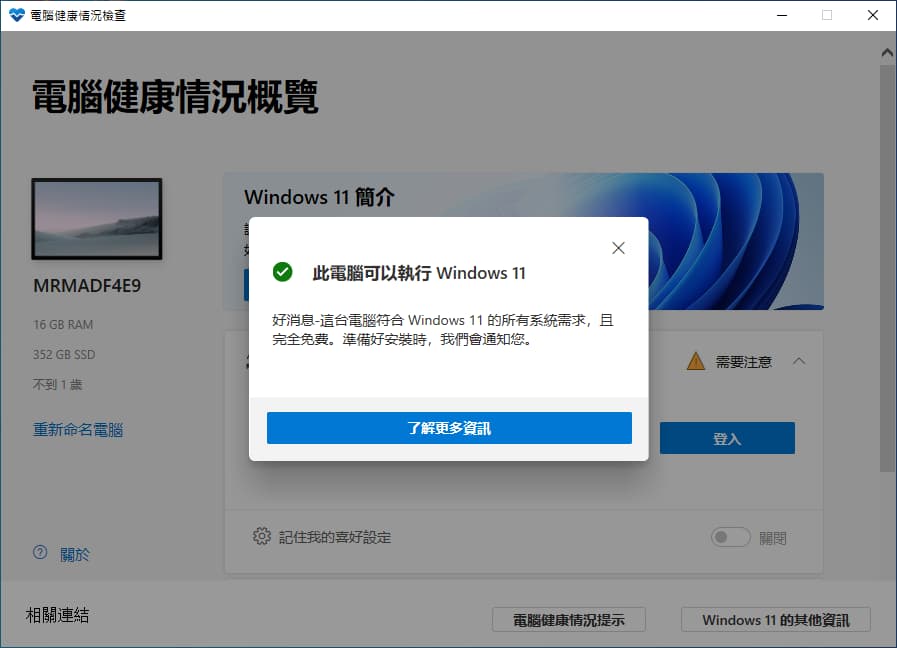Click the PC desktop thumbnail image

pyautogui.click(x=97, y=219)
